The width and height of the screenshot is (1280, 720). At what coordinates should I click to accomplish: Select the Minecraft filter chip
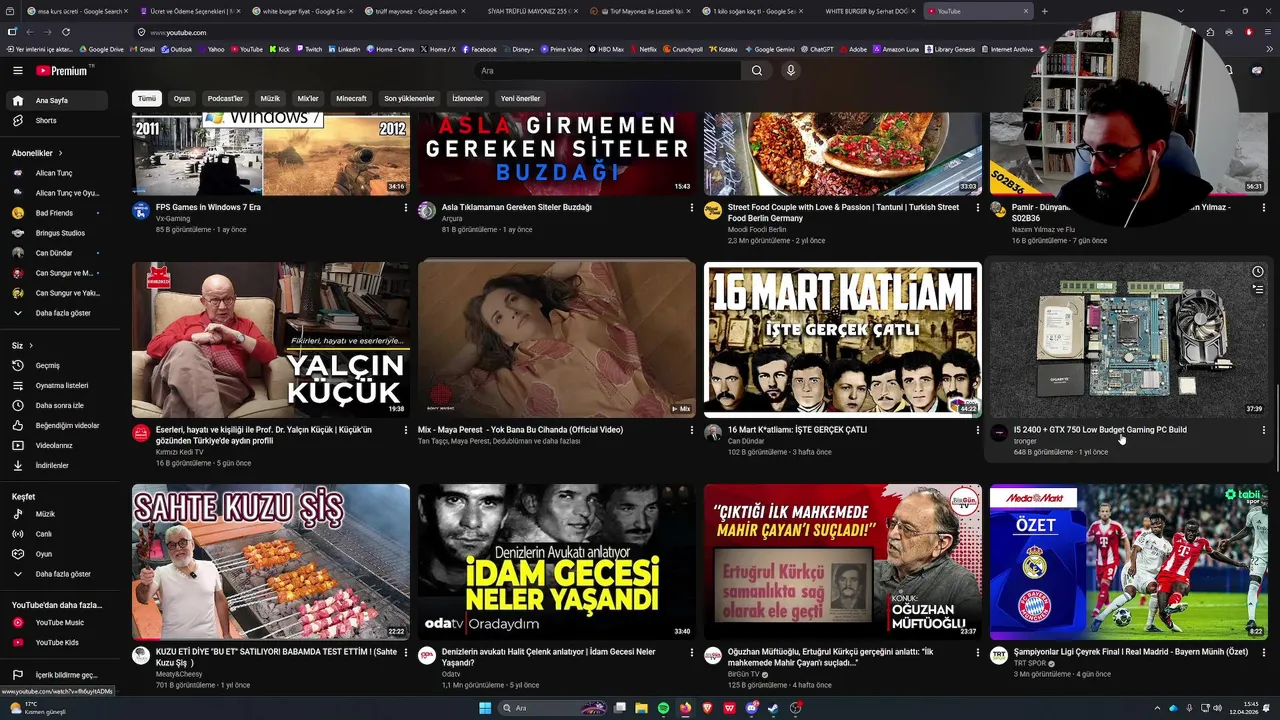351,99
